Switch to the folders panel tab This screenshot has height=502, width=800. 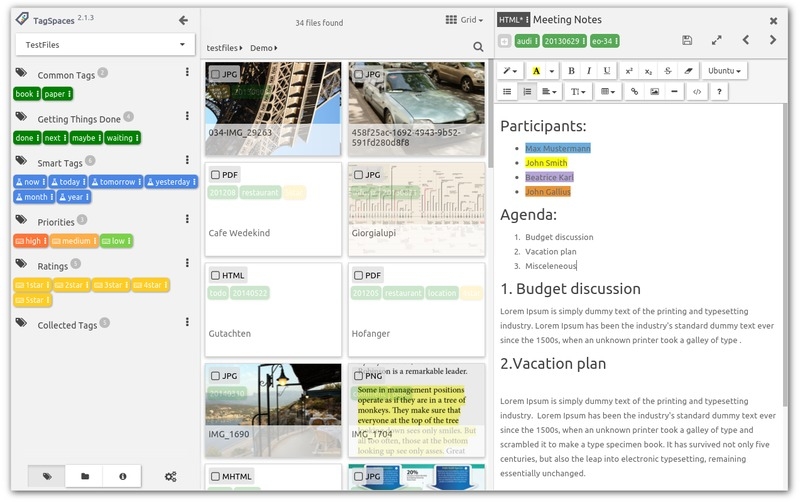pyautogui.click(x=85, y=476)
